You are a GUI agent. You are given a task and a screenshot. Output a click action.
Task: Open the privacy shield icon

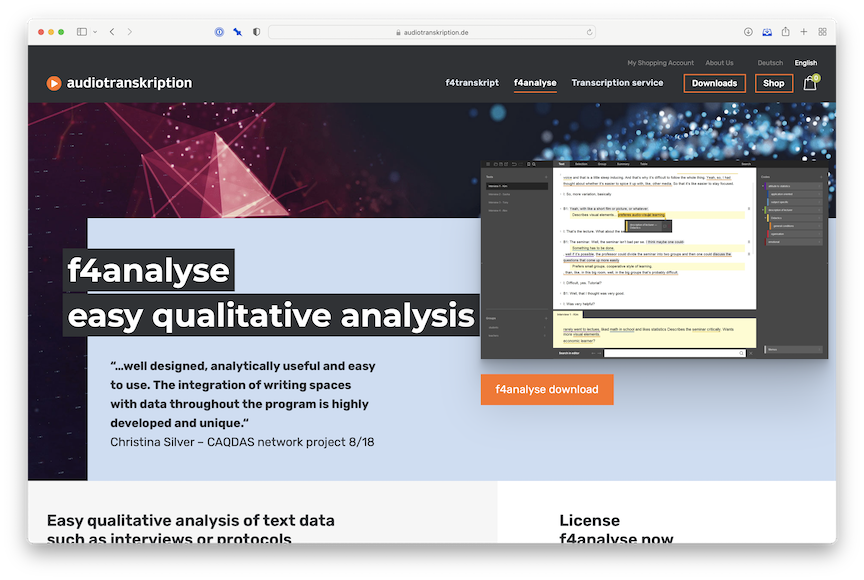tap(256, 32)
